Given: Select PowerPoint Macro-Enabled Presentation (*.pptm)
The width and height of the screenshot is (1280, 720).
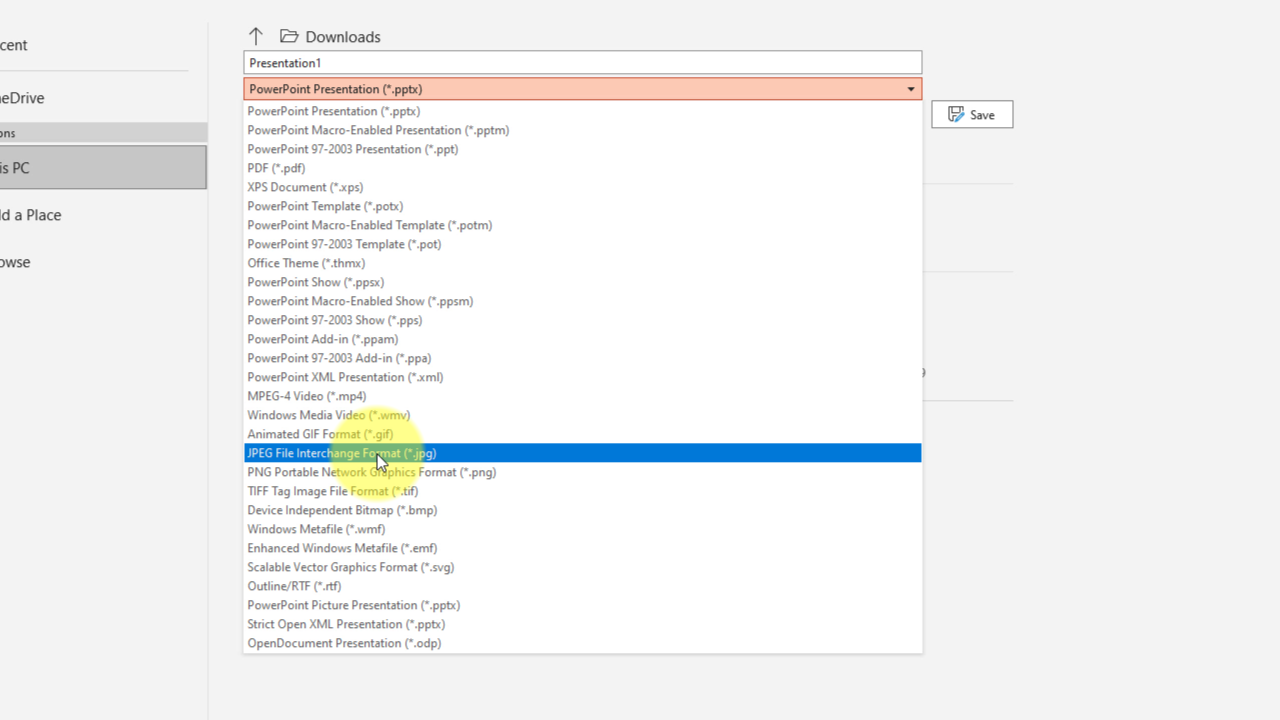Looking at the screenshot, I should click(x=582, y=130).
